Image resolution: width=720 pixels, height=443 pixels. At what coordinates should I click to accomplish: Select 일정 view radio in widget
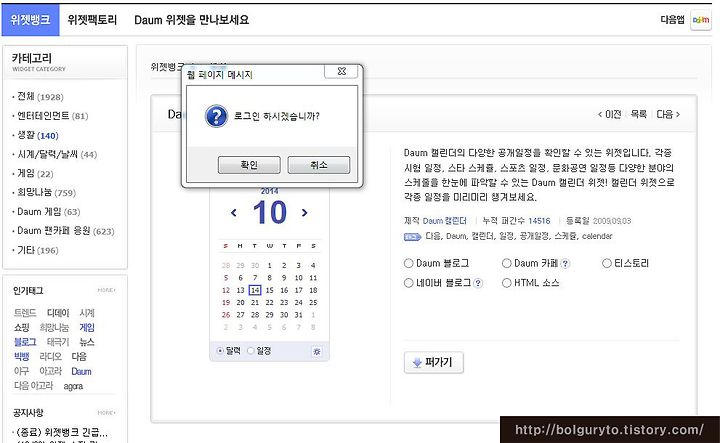pos(251,351)
